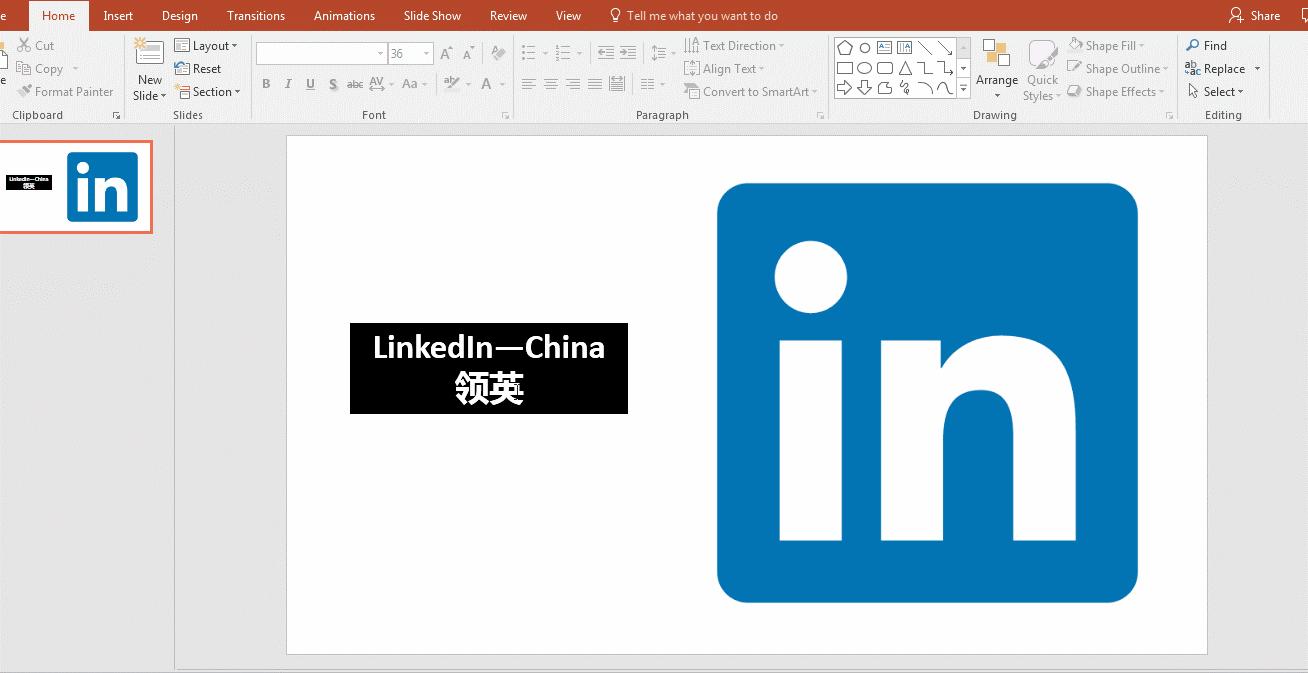The image size is (1308, 673).
Task: Toggle text Shadow effect
Action: click(332, 84)
